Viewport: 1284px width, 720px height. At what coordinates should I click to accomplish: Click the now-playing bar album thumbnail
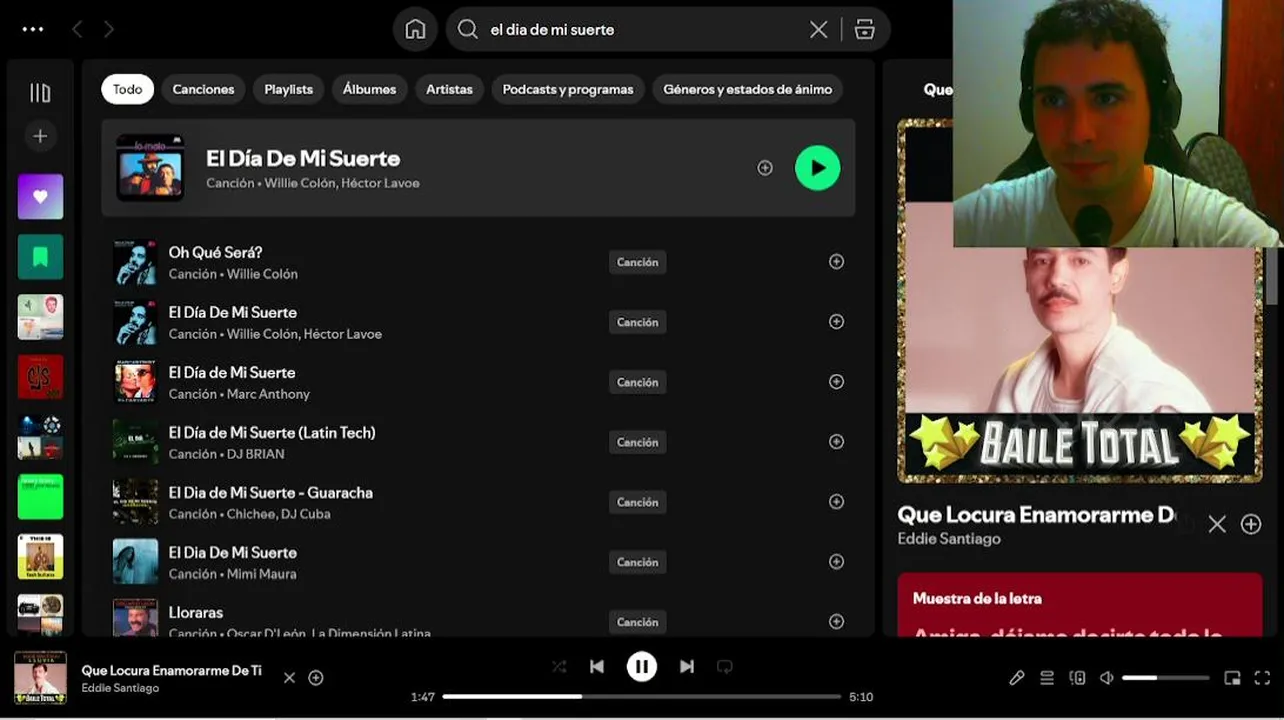(40, 677)
